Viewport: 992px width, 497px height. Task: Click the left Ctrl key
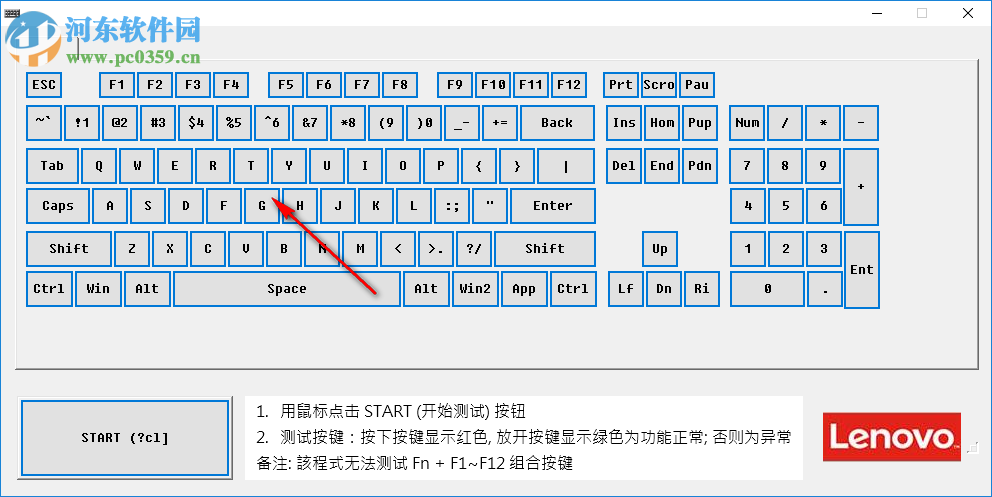click(49, 289)
